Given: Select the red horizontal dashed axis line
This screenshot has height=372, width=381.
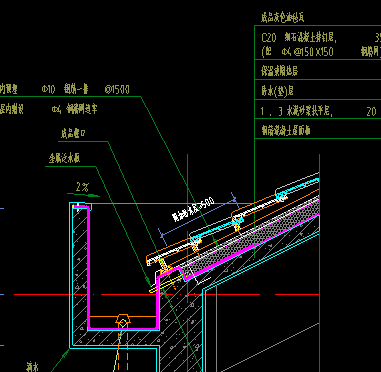Looking at the screenshot, I should (167, 295).
